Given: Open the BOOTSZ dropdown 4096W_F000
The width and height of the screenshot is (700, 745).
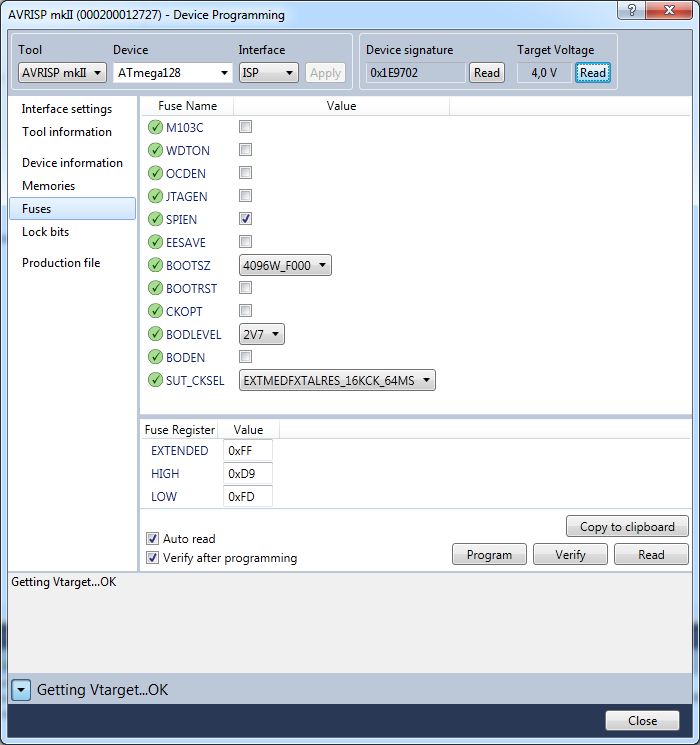Looking at the screenshot, I should pos(285,265).
